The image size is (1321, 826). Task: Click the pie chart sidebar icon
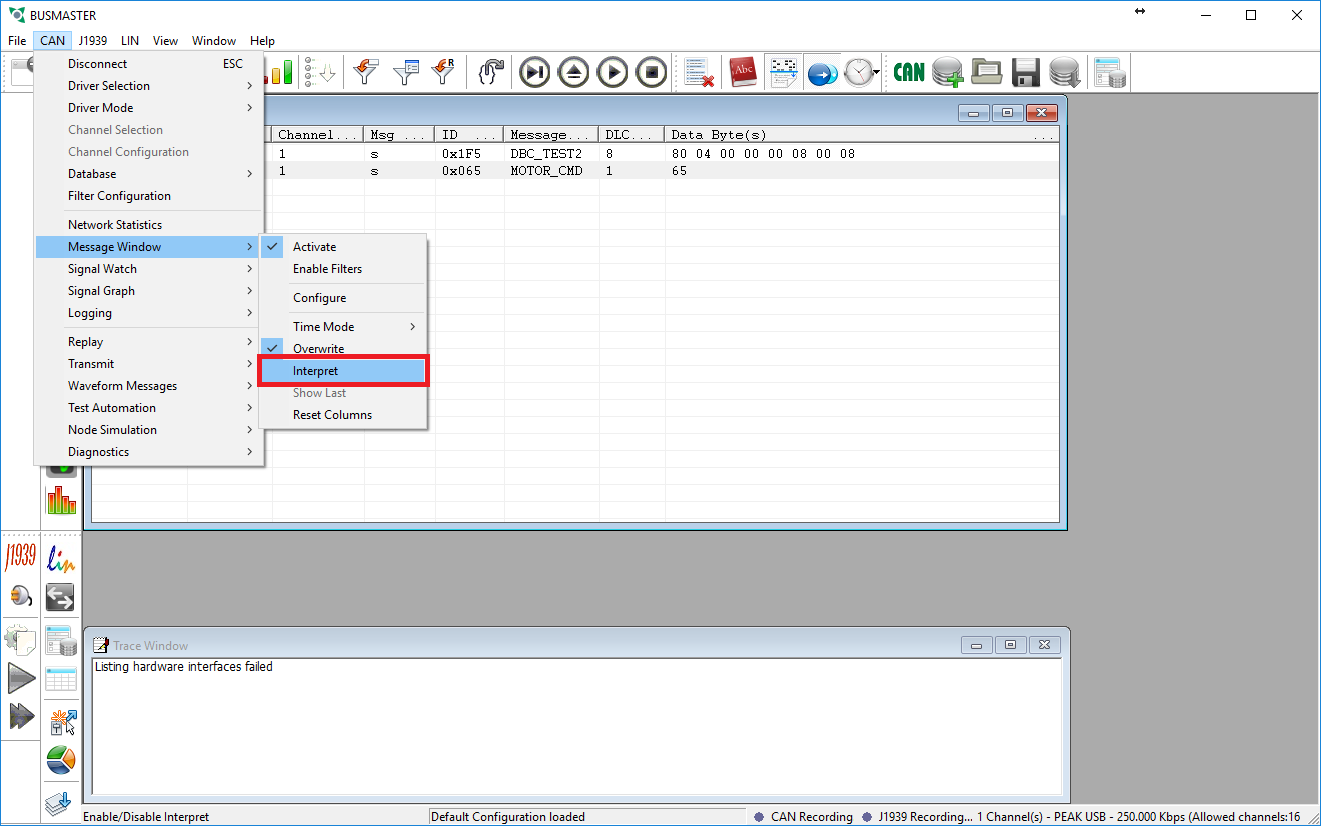point(61,760)
